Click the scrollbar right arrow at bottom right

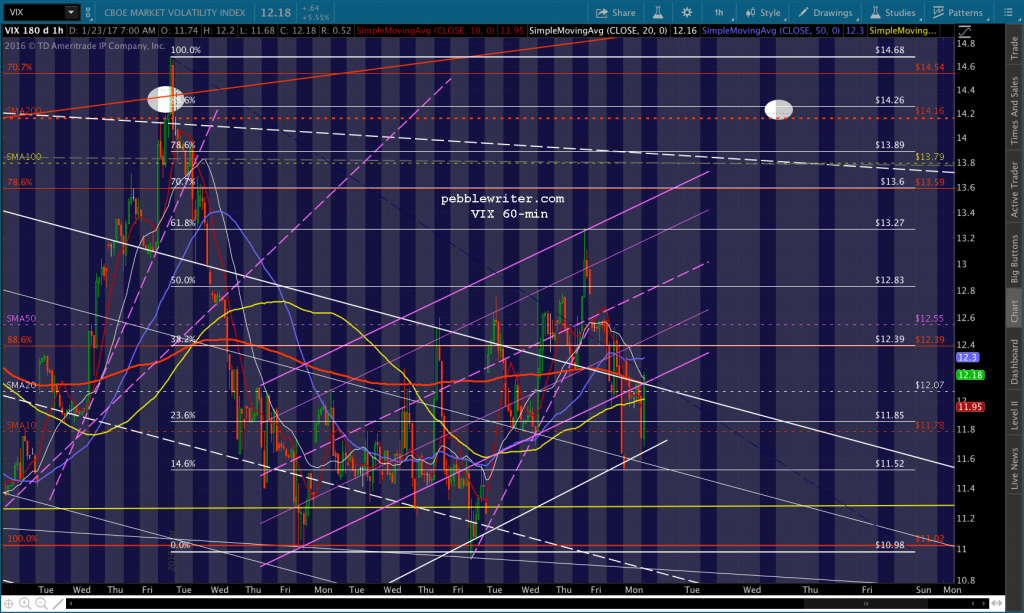(984, 604)
